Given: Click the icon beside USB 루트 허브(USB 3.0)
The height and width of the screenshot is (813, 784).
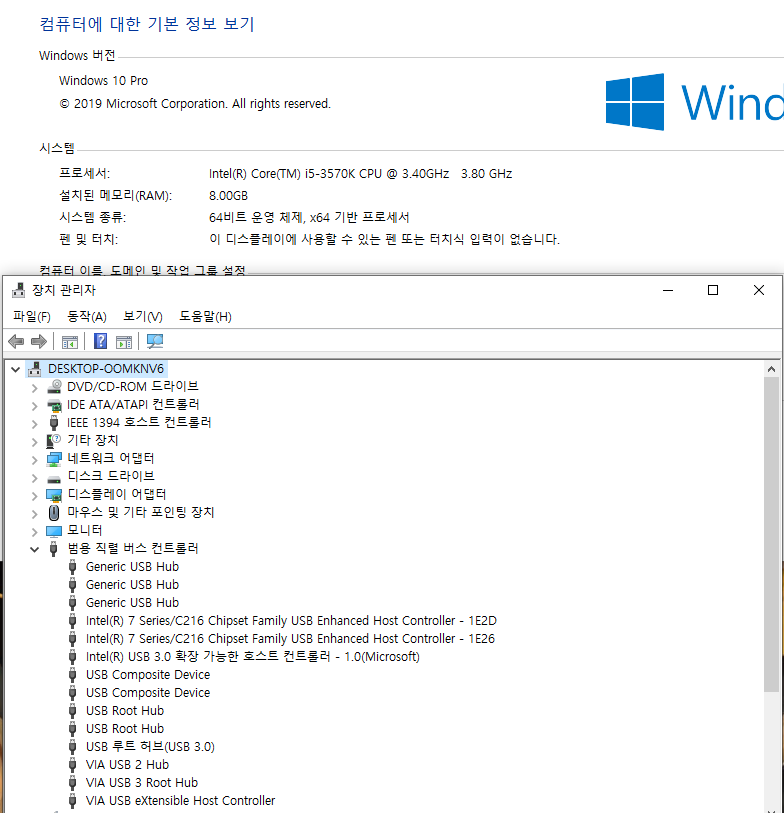Looking at the screenshot, I should [x=73, y=747].
